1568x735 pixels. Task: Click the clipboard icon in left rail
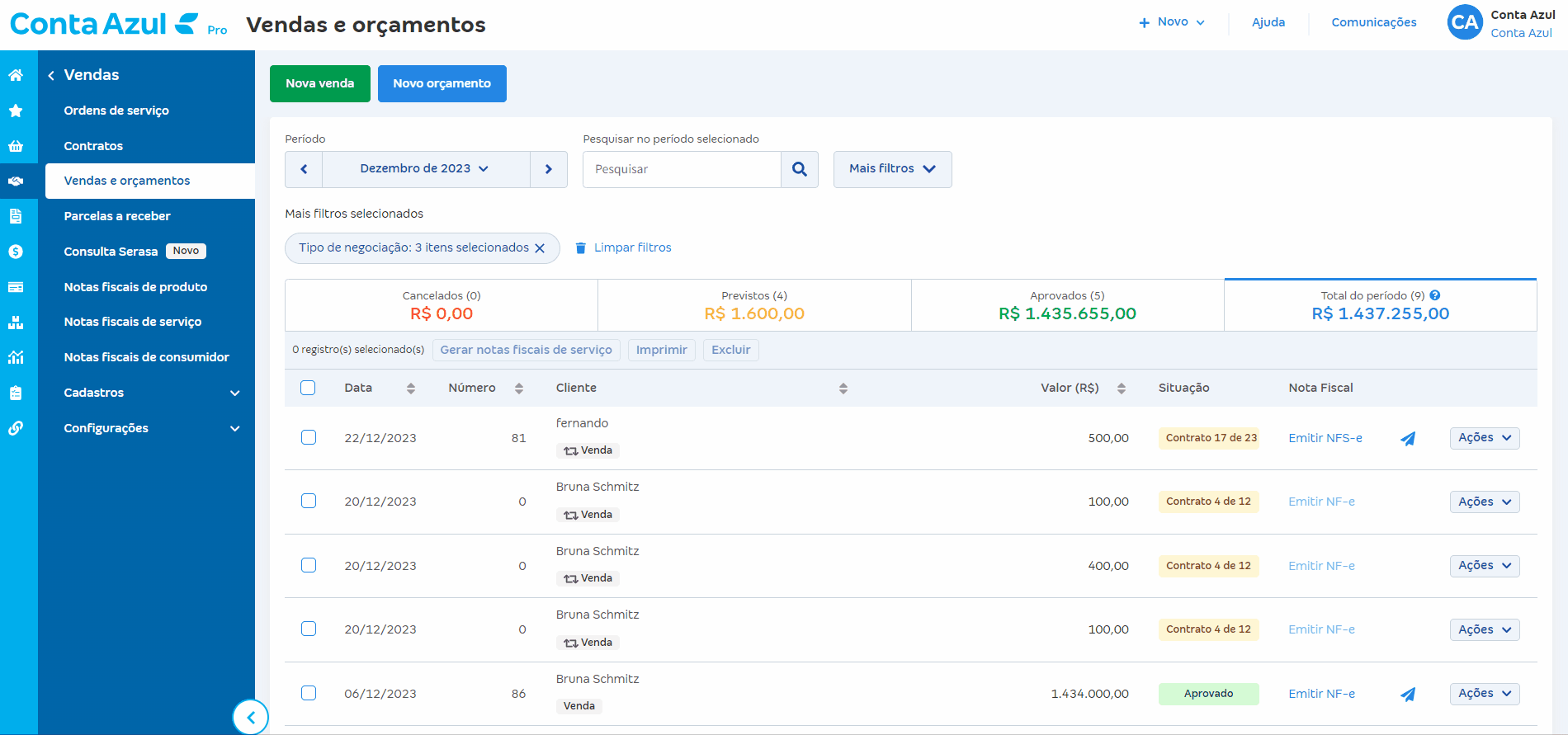click(16, 393)
